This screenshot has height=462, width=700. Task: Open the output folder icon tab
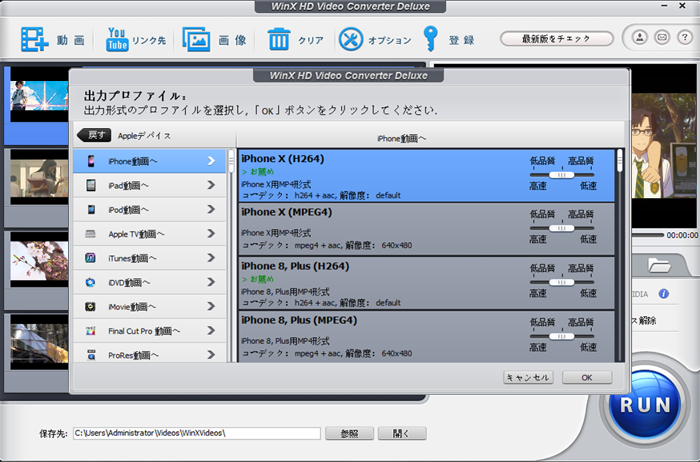[659, 266]
